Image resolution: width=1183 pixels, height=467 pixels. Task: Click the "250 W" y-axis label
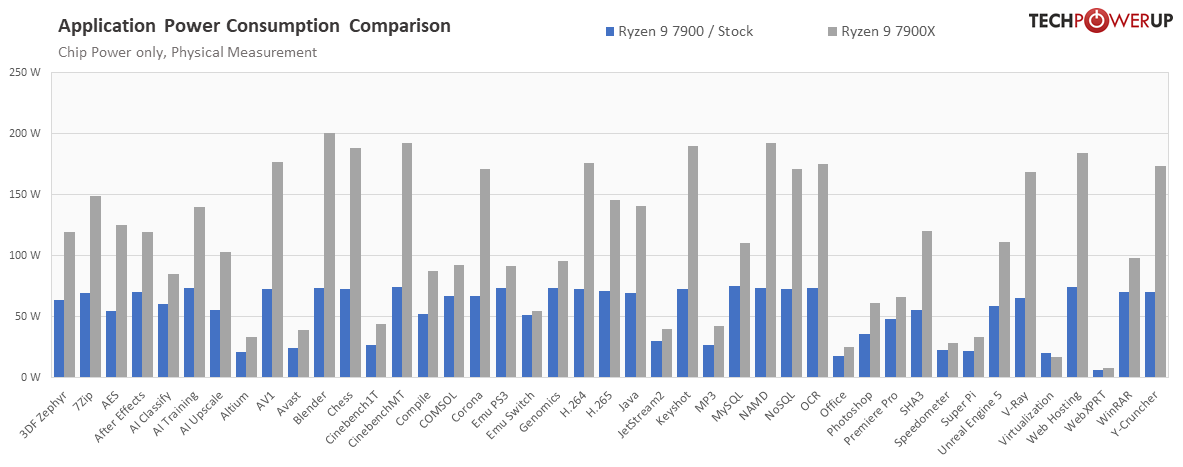(24, 72)
